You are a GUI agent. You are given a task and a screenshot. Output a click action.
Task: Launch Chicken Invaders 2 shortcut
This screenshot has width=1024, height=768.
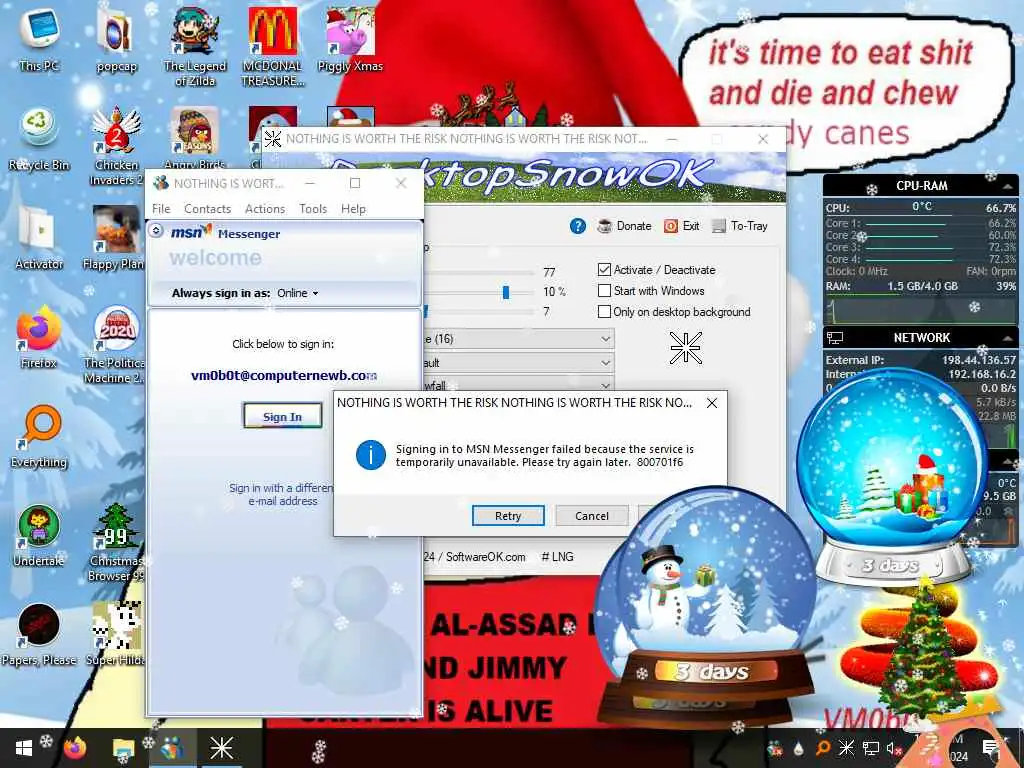pyautogui.click(x=116, y=145)
